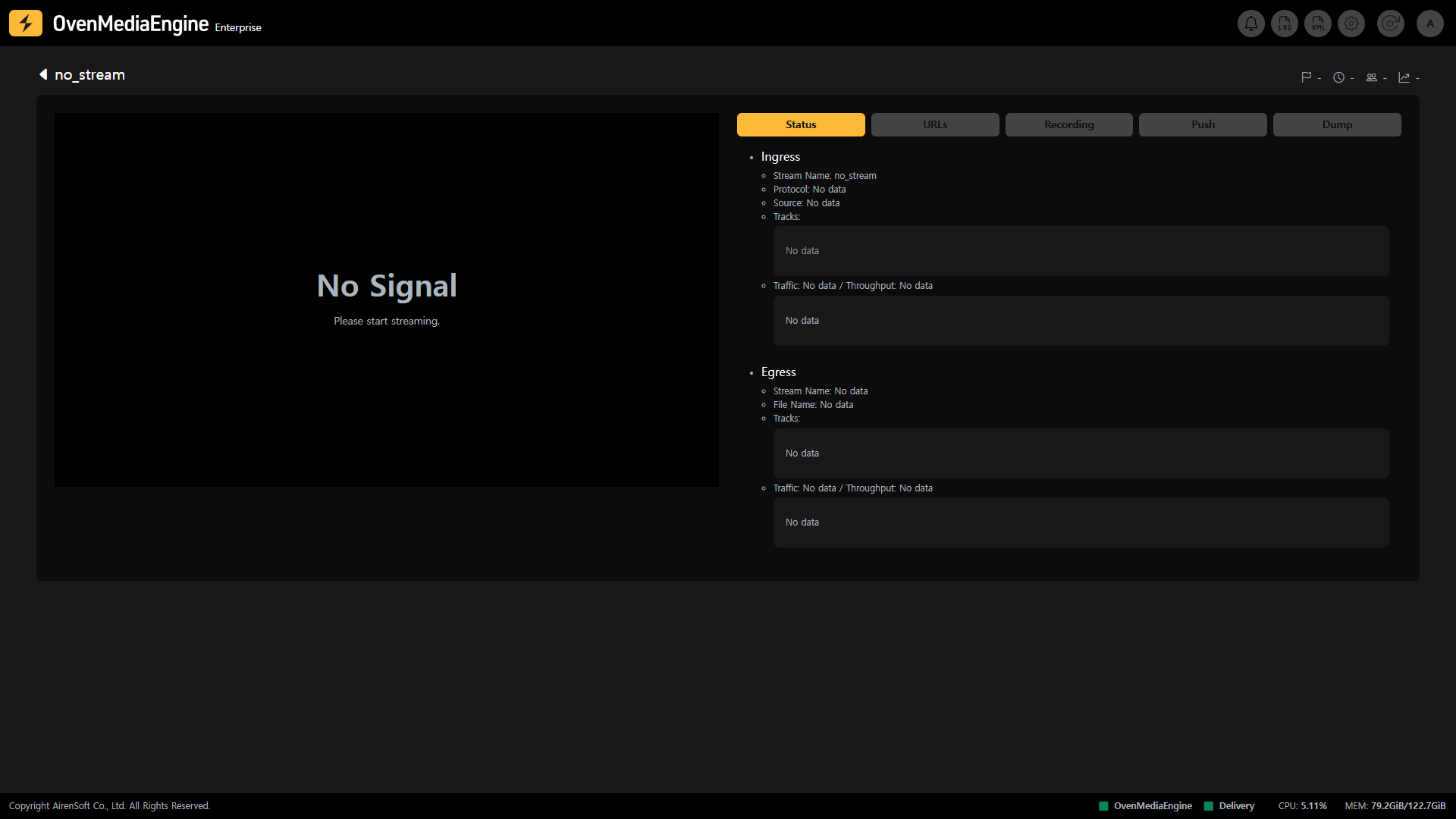Open the settings gear icon
Viewport: 1456px width, 819px height.
click(1351, 24)
